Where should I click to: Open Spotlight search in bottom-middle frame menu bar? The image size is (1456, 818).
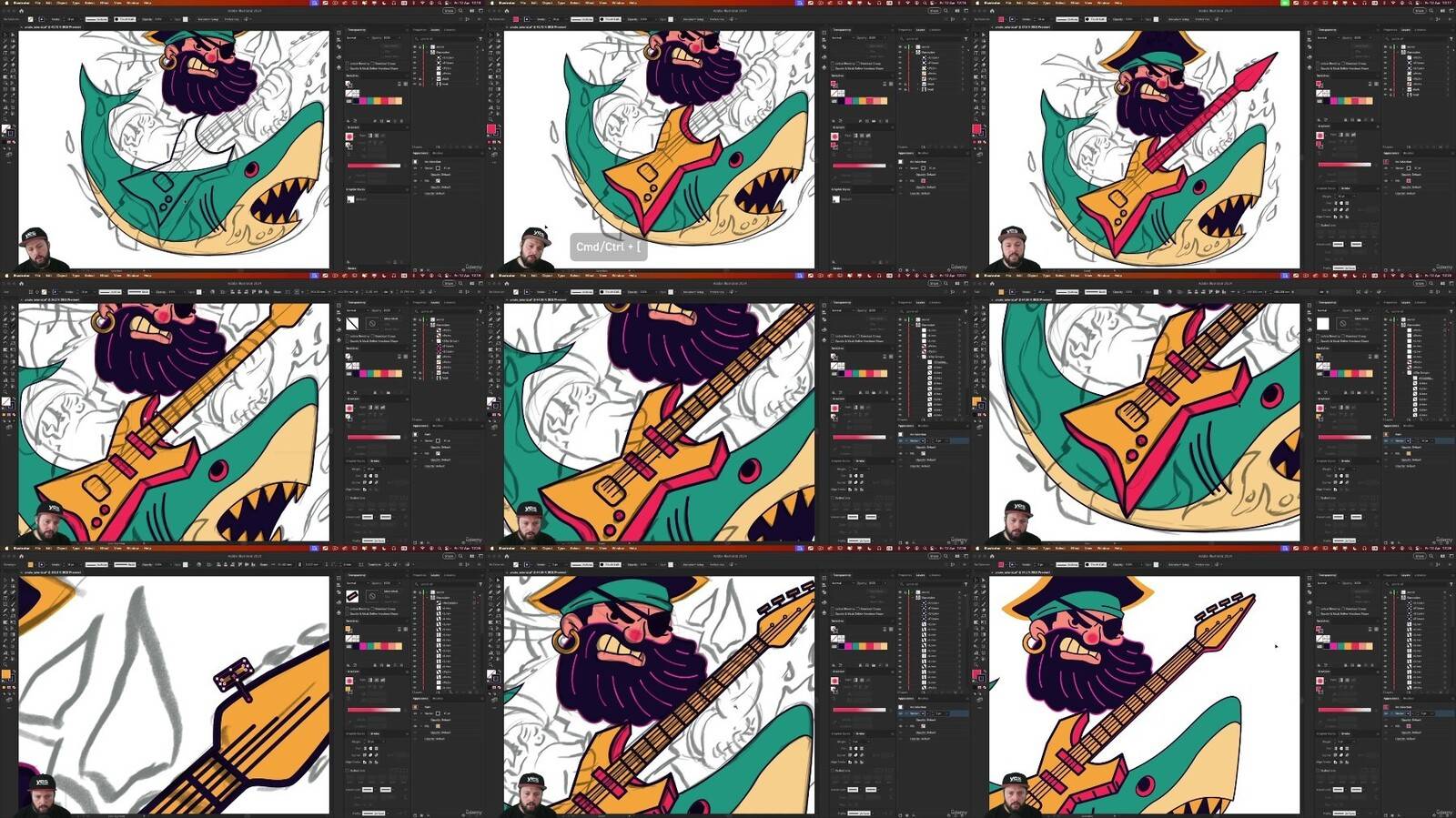tap(924, 548)
